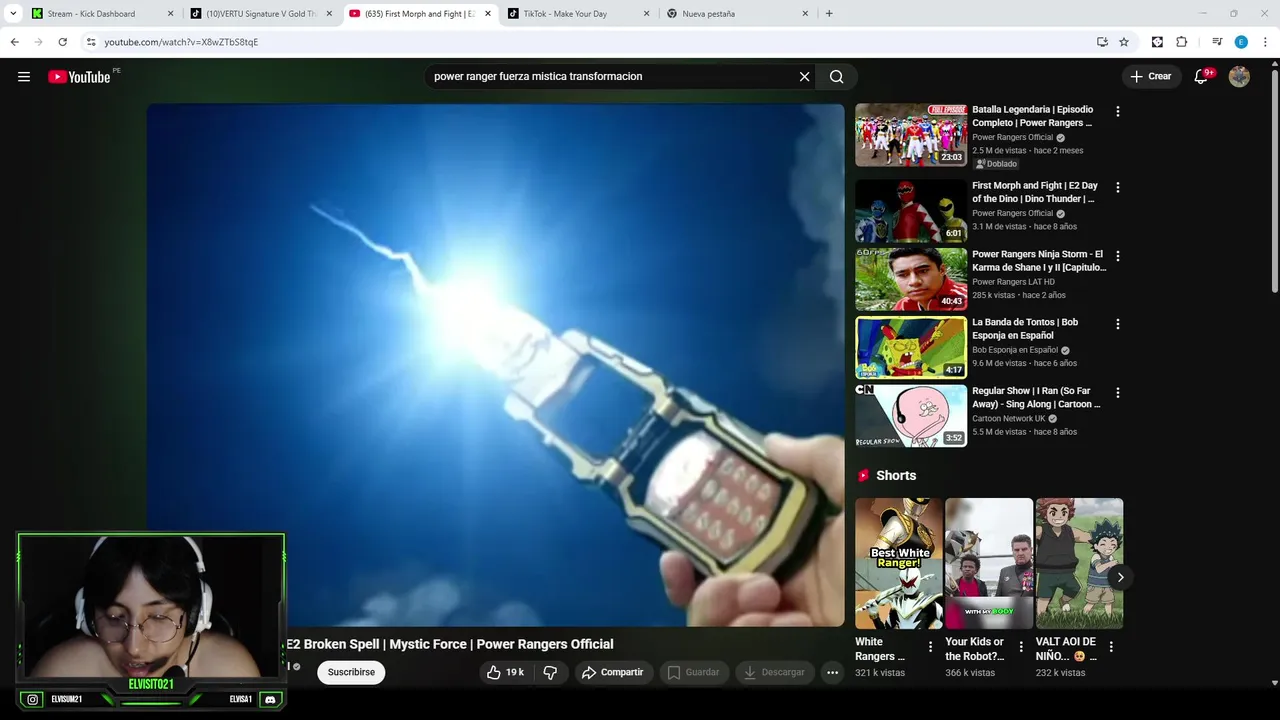This screenshot has width=1280, height=720.
Task: Open VALT AOI DE NIÑO short
Action: 1079,563
